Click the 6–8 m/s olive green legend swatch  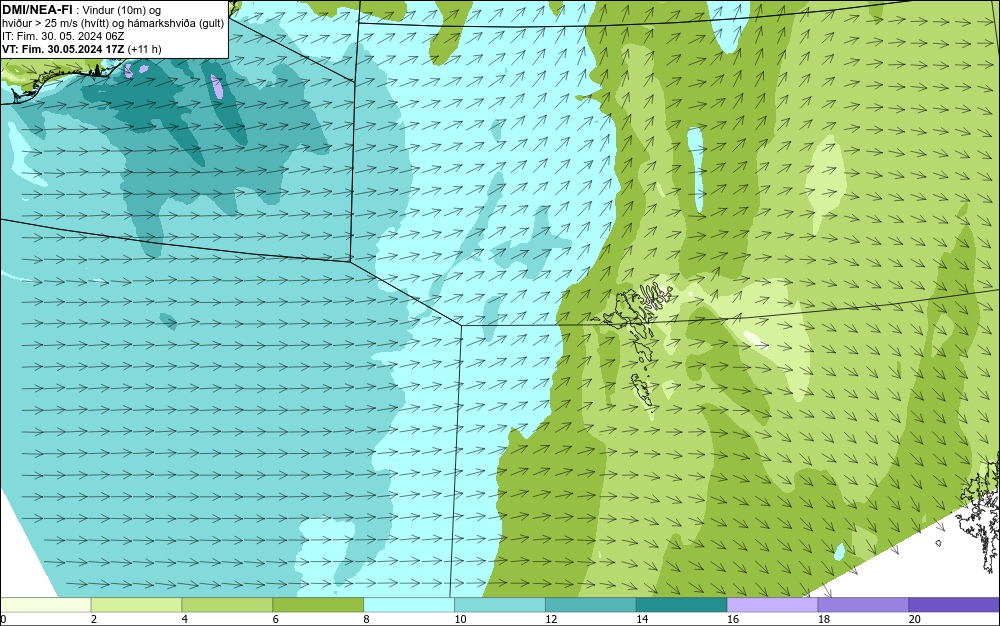(x=318, y=604)
